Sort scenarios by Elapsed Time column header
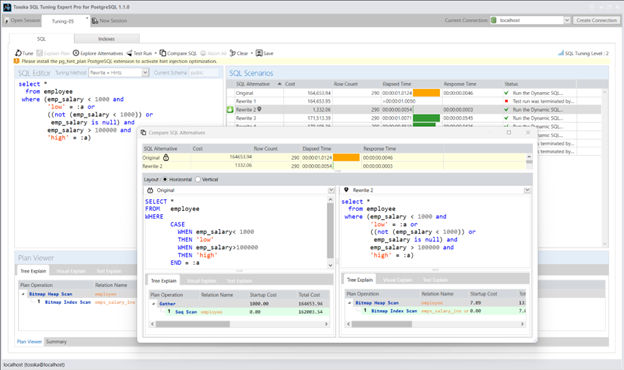624x370 pixels. click(411, 84)
